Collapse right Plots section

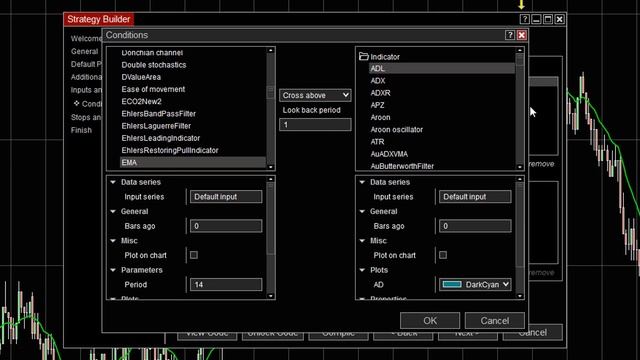pos(362,270)
